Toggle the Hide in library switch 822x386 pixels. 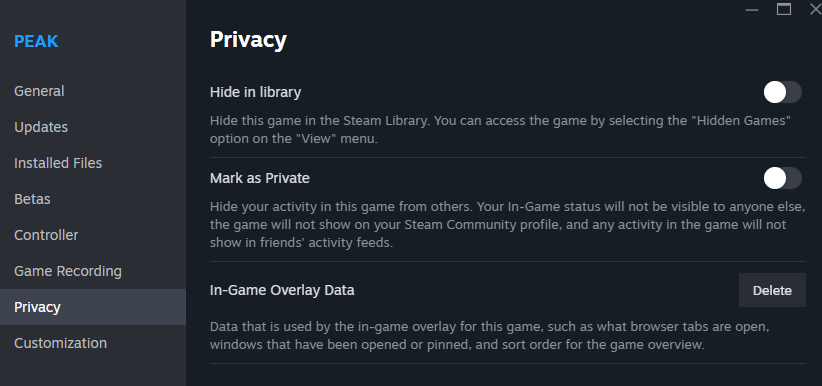782,92
